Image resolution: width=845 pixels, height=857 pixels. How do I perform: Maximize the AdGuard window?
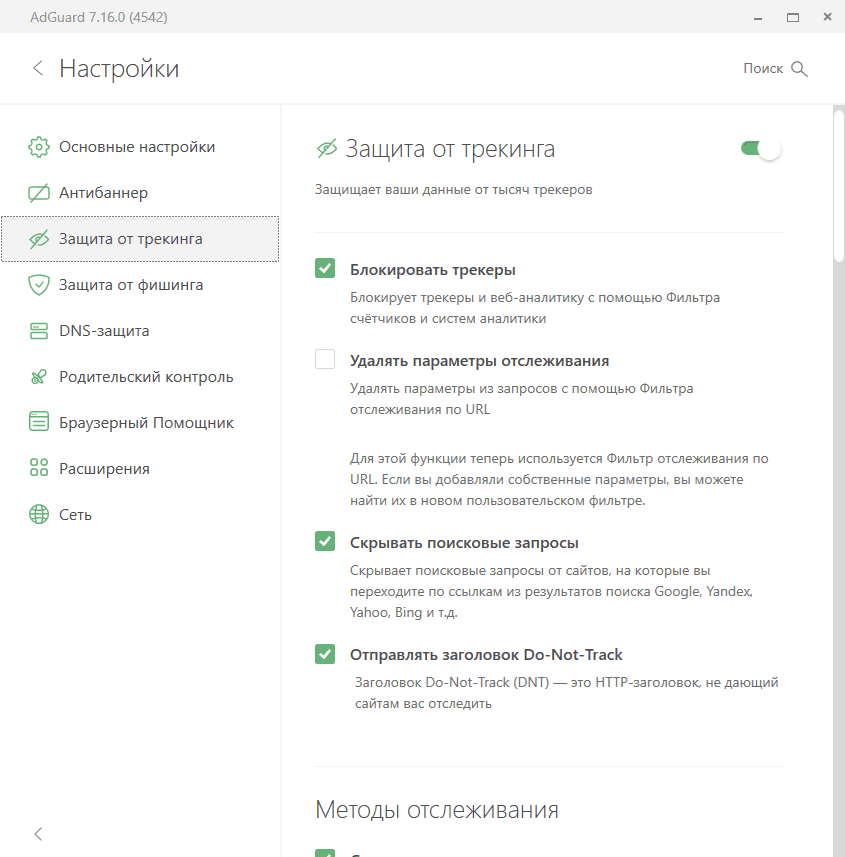point(793,17)
